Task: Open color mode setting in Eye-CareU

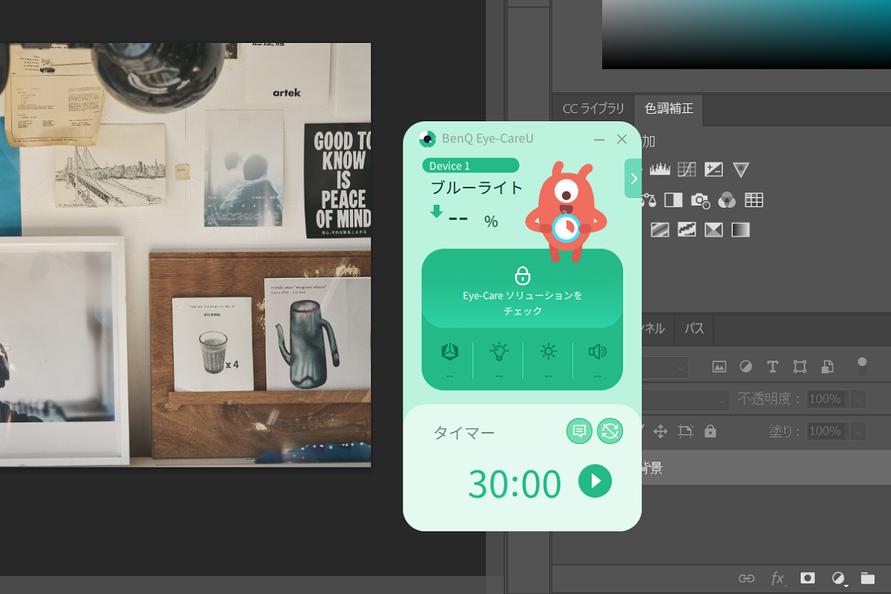Action: [449, 352]
